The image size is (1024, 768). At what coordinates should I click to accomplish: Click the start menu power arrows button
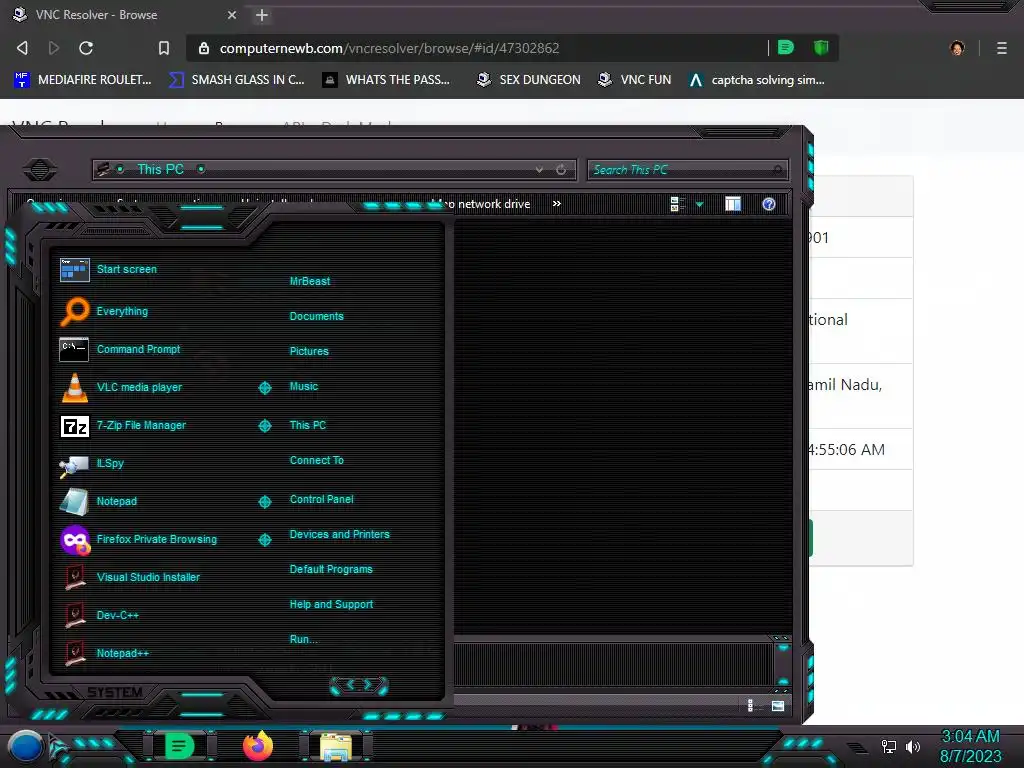point(359,685)
